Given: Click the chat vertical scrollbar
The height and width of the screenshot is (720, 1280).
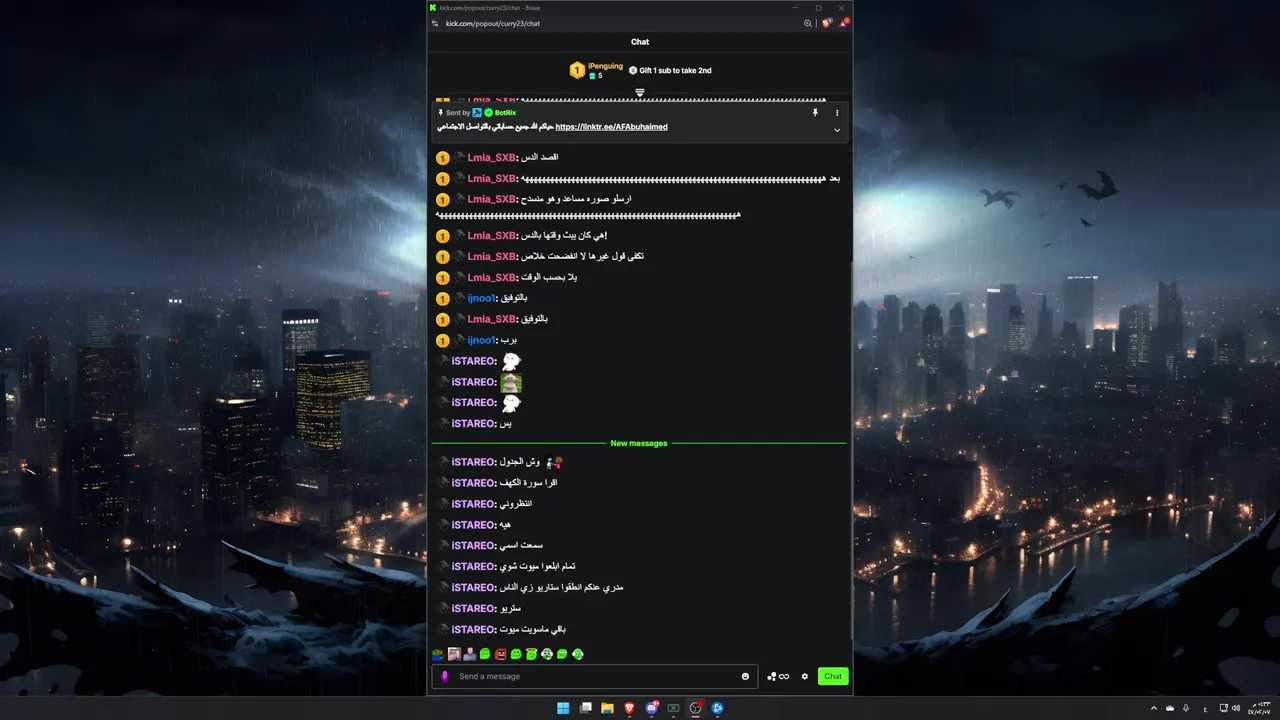Looking at the screenshot, I should click(851, 450).
